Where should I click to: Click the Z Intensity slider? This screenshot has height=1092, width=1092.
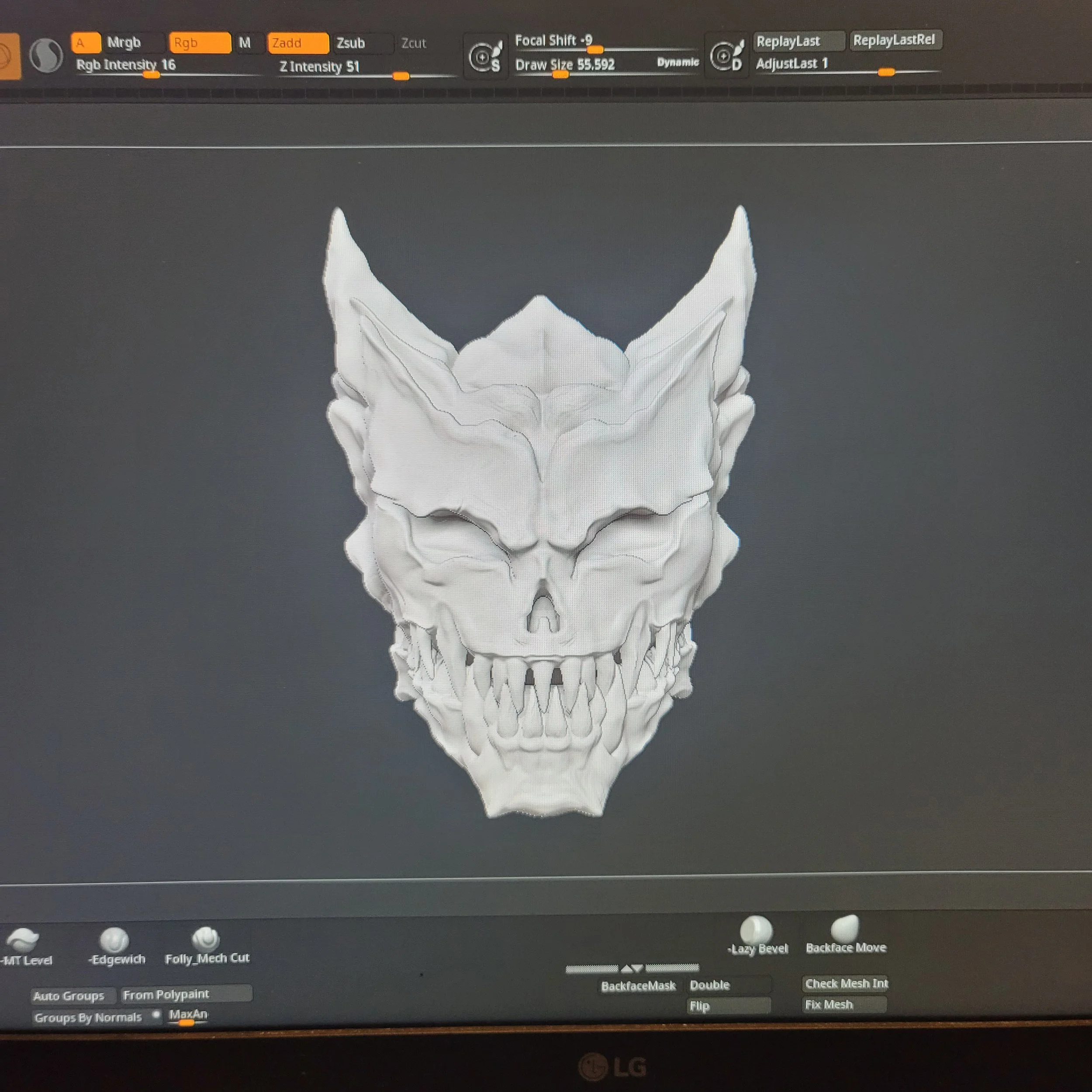click(x=366, y=68)
